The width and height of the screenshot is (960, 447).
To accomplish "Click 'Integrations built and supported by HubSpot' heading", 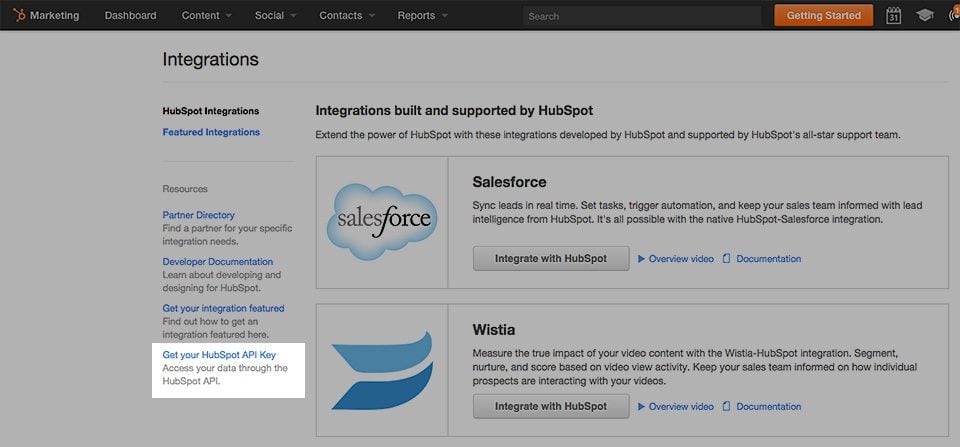I will [x=454, y=111].
